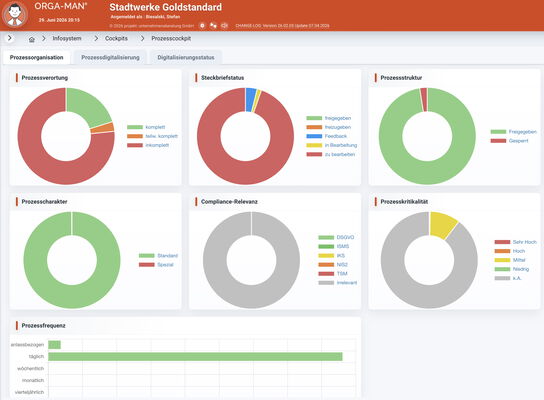This screenshot has height=400, width=544.
Task: Open the CHANGE-LOG version link
Action: [x=282, y=26]
